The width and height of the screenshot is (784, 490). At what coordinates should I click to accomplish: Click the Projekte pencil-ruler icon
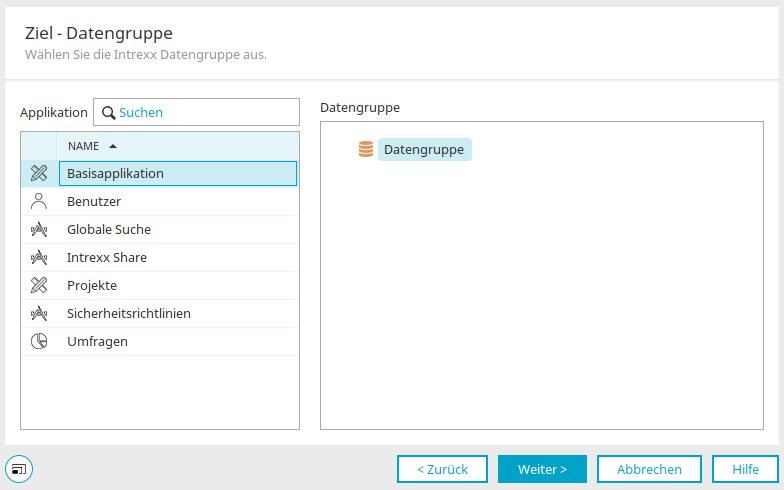click(x=39, y=286)
